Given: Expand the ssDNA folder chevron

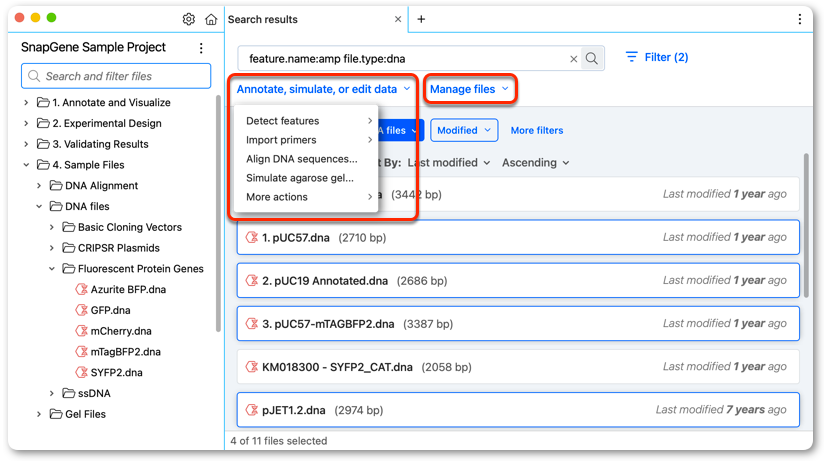Looking at the screenshot, I should point(52,393).
